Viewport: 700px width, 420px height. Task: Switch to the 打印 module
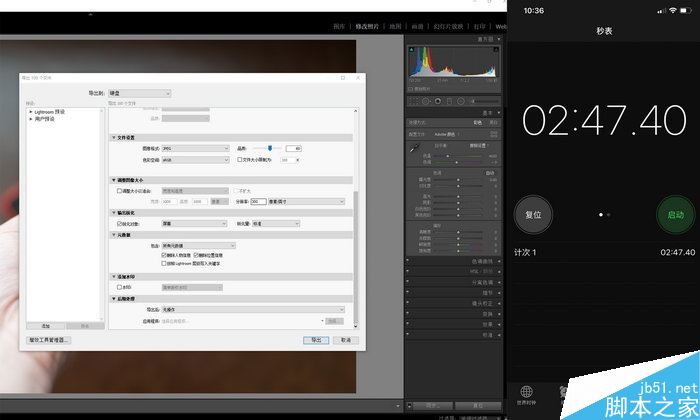479,26
